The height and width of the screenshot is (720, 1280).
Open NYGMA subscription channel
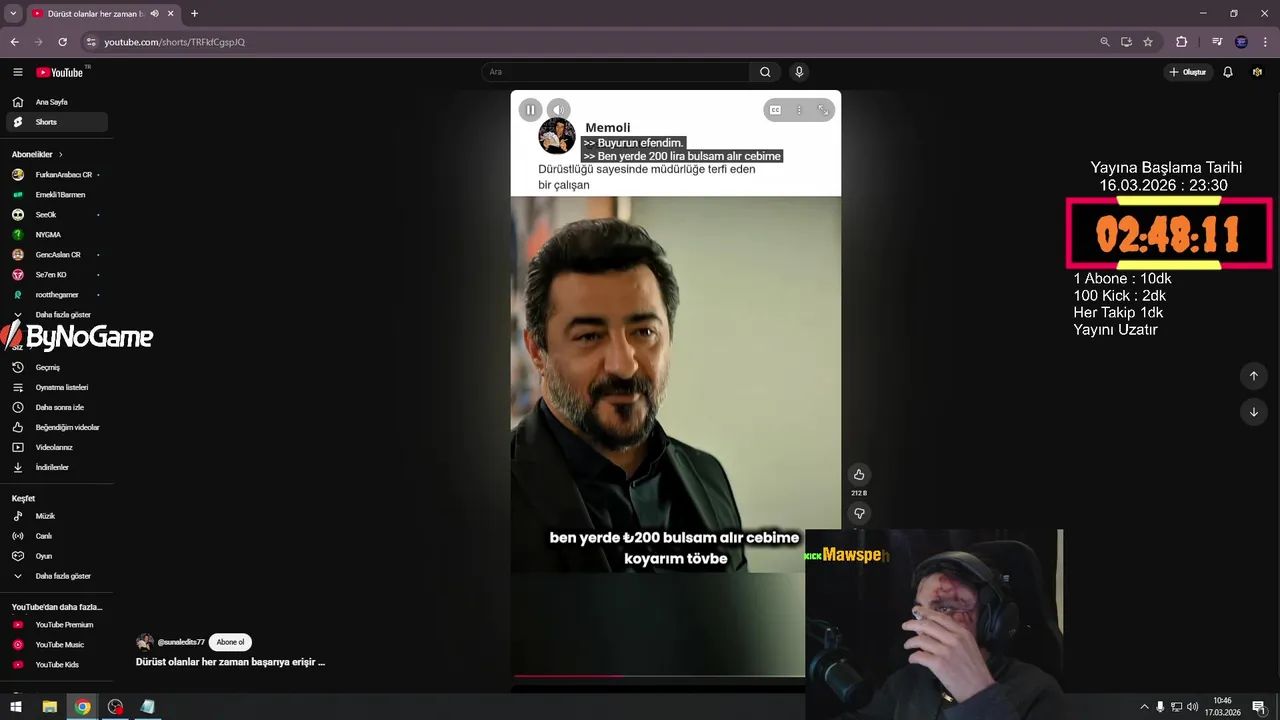[x=57, y=235]
